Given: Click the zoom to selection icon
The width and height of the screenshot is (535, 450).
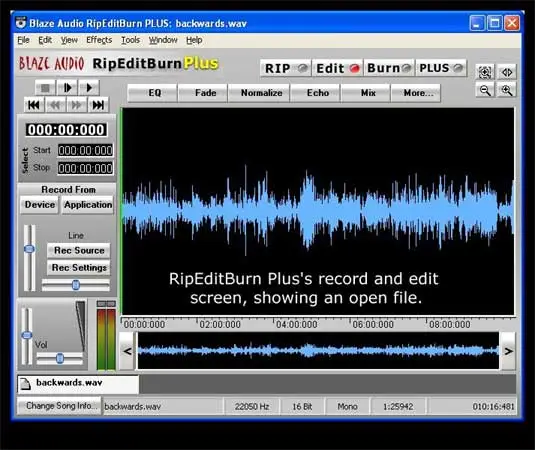Looking at the screenshot, I should point(485,72).
